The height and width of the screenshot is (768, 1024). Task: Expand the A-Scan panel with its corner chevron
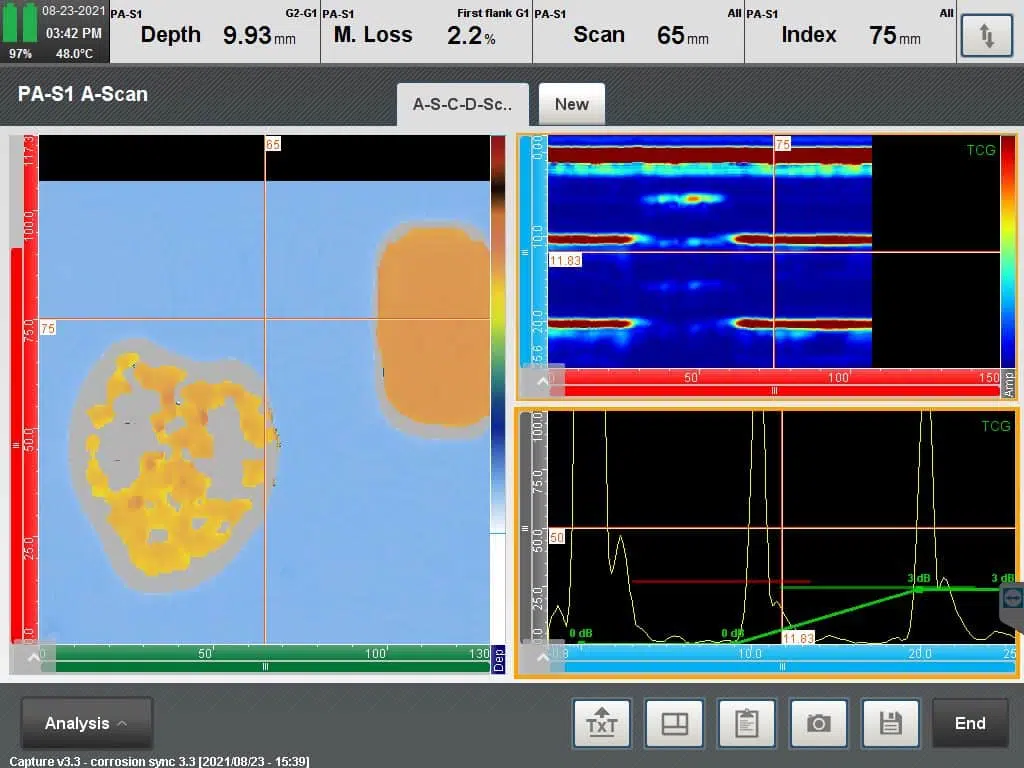coord(543,658)
